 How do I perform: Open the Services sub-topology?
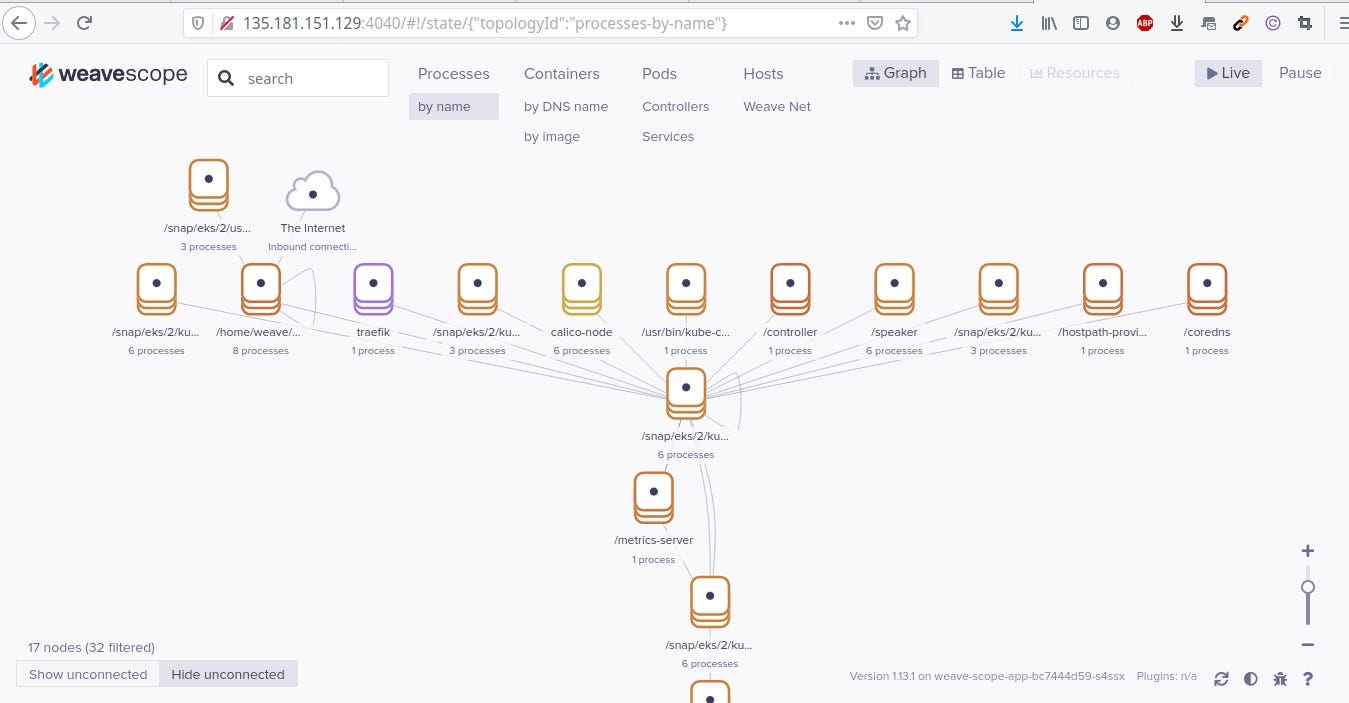(668, 137)
